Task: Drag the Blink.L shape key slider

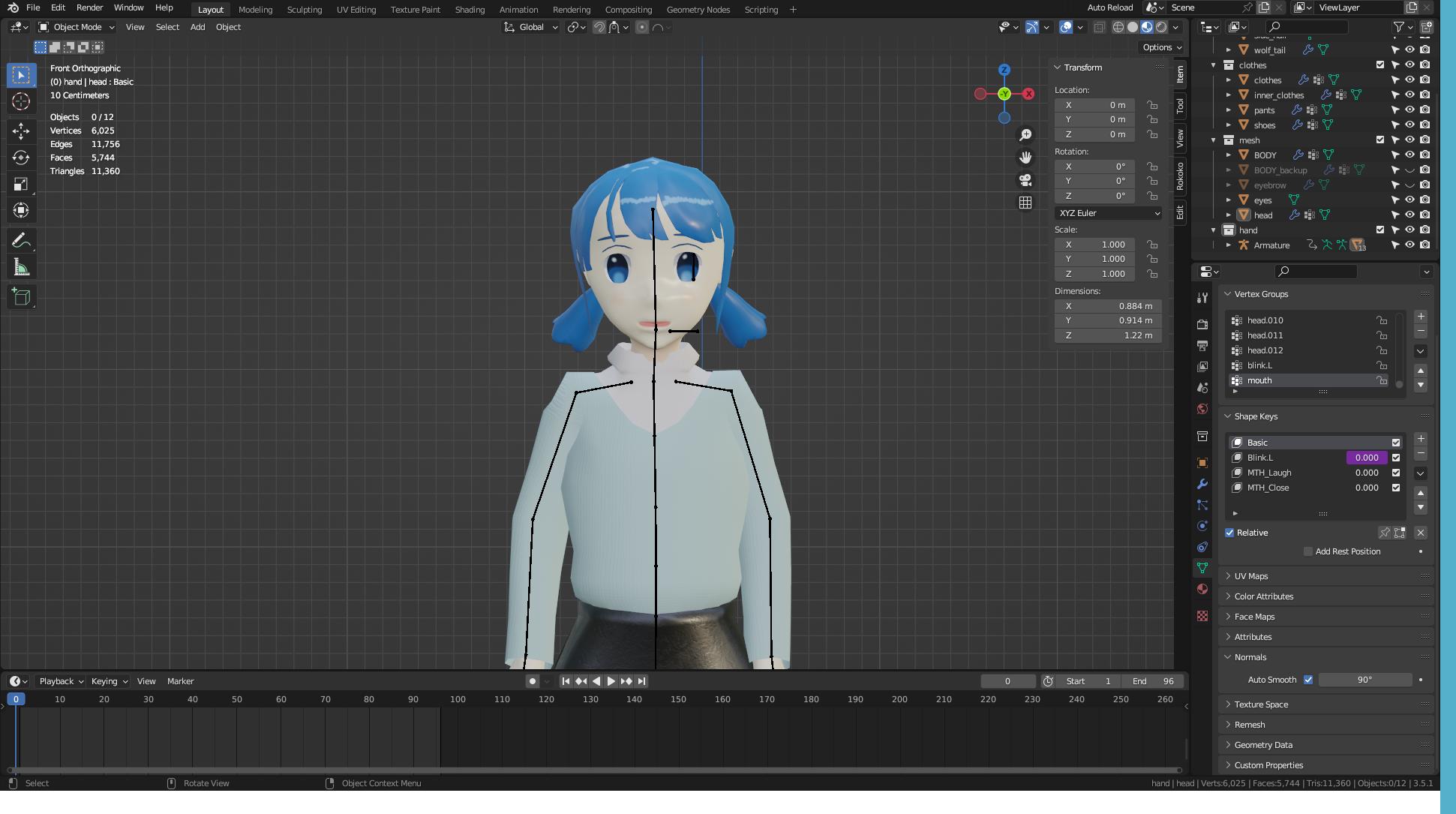Action: [1366, 457]
